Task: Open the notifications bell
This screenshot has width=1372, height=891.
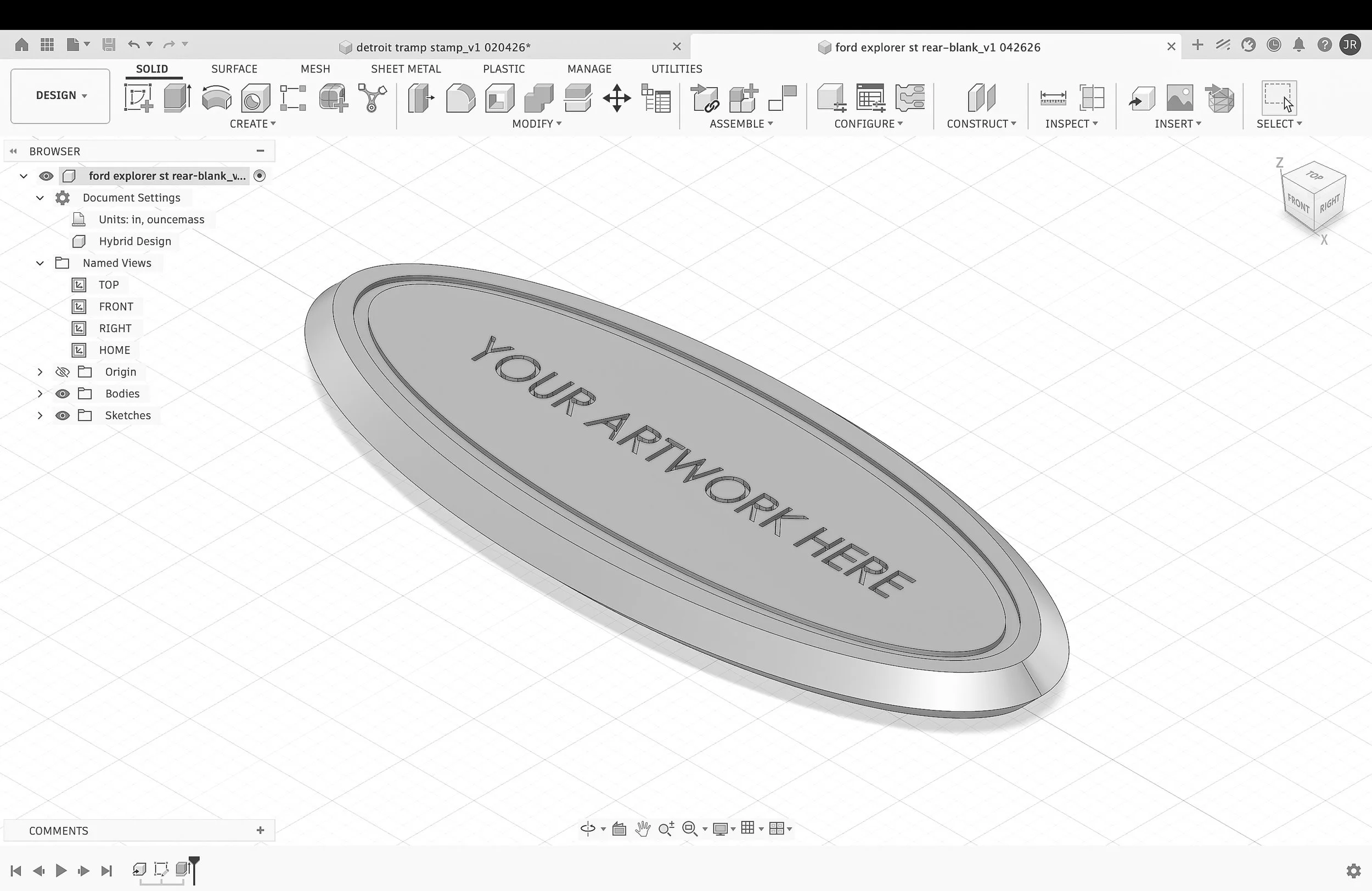Action: [1299, 45]
